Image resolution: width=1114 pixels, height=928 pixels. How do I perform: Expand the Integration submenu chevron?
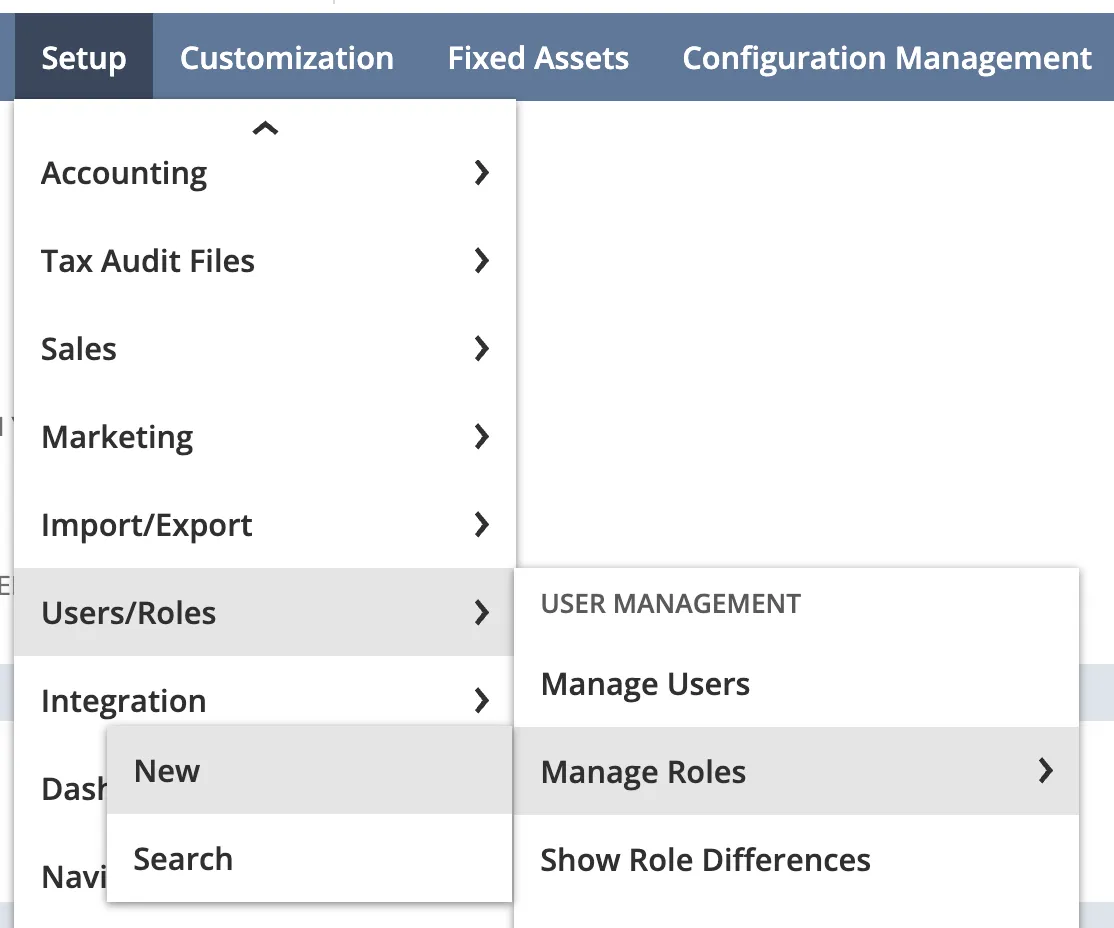[x=482, y=701]
